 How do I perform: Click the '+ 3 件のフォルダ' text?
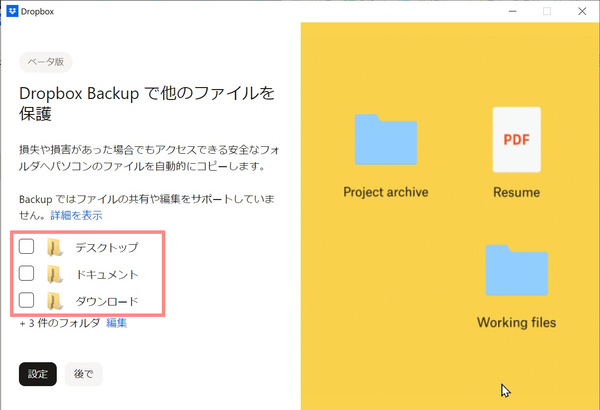[x=60, y=323]
